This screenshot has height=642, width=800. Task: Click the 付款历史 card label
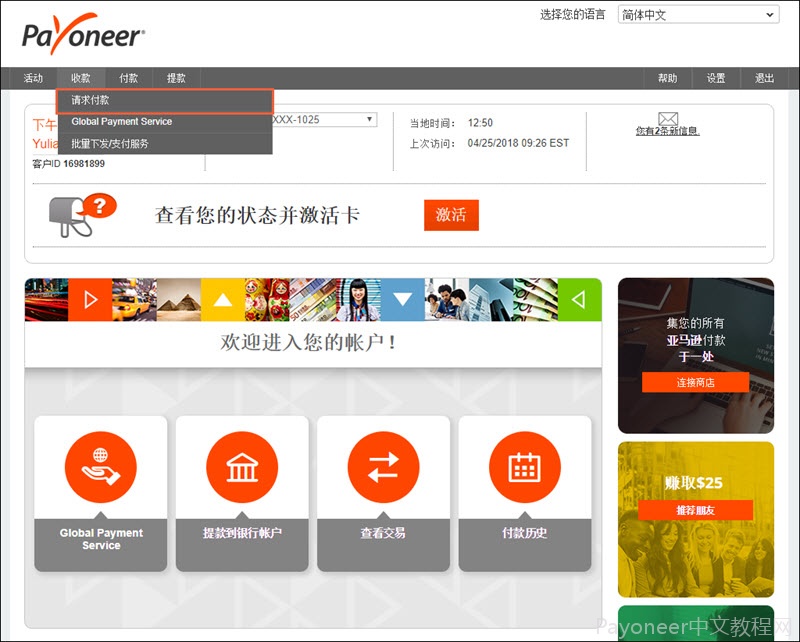tap(524, 533)
